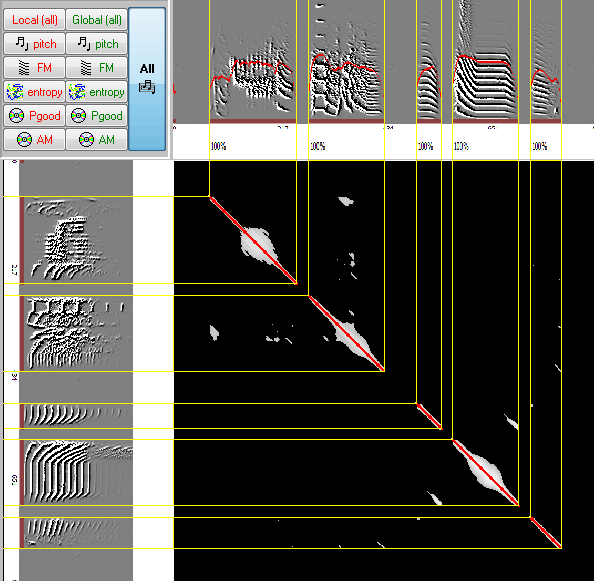Select the red Local FM button
The image size is (594, 581).
pos(34,68)
